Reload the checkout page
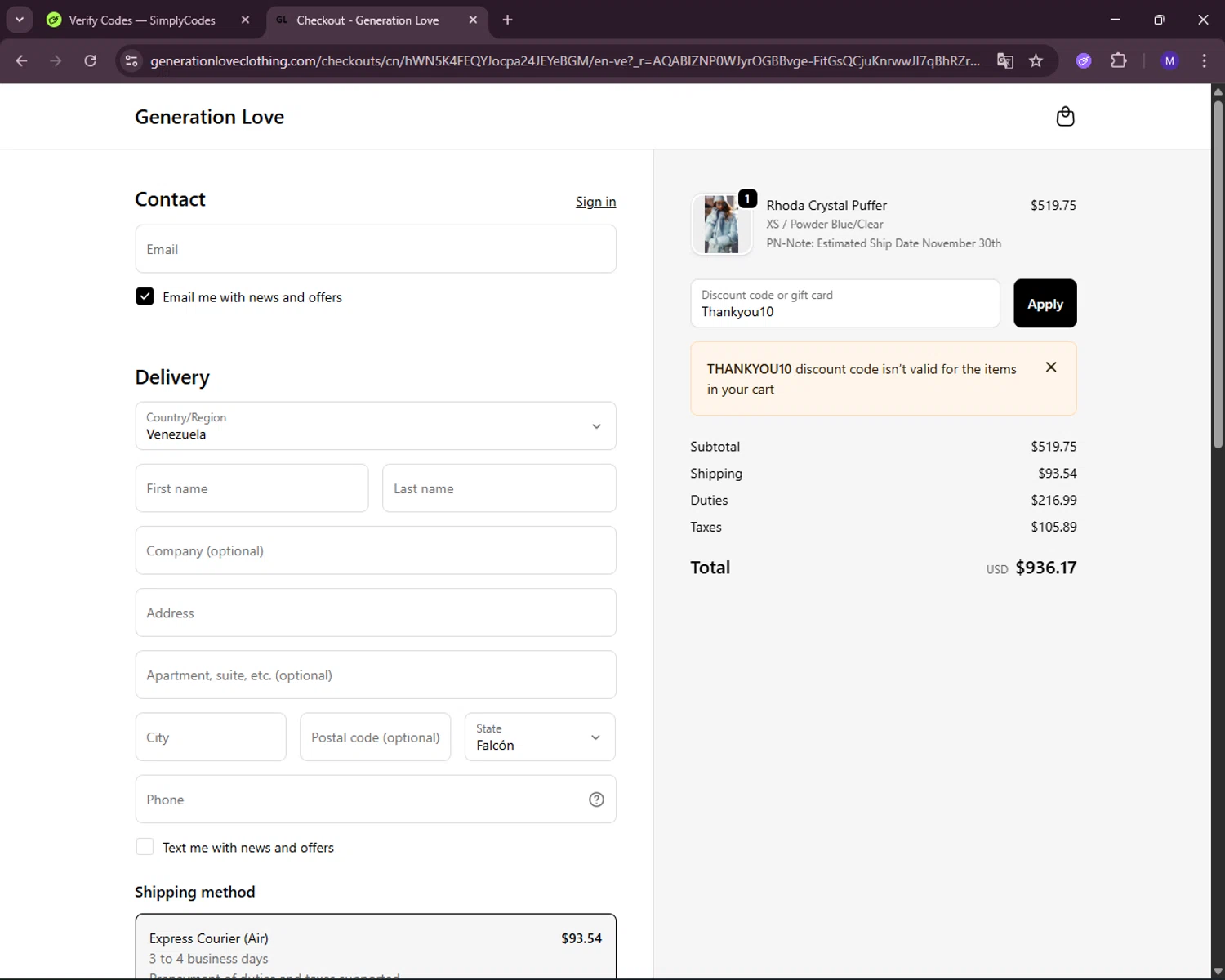 coord(91,60)
